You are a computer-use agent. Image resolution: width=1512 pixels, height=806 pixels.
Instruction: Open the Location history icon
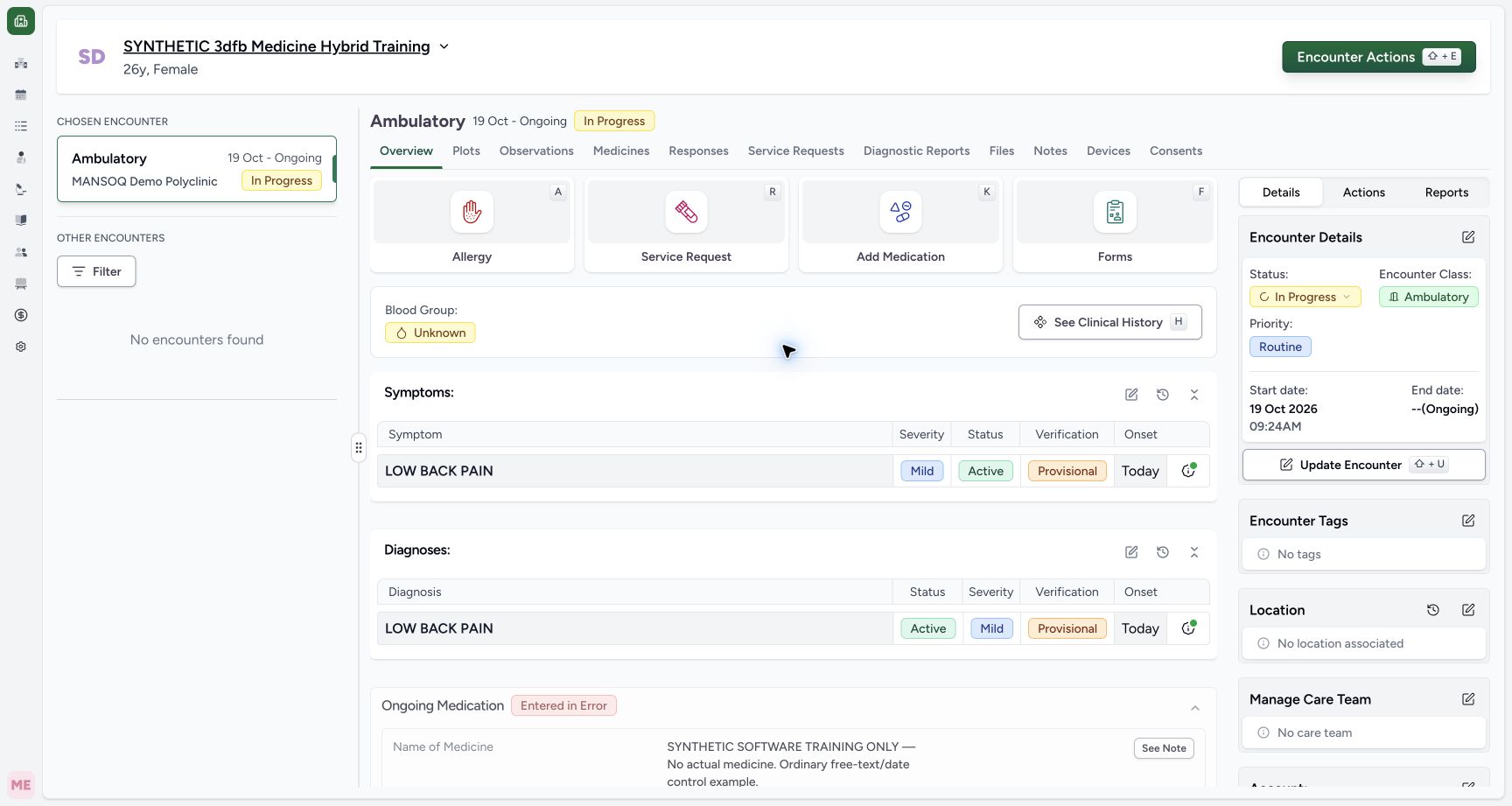coord(1433,610)
